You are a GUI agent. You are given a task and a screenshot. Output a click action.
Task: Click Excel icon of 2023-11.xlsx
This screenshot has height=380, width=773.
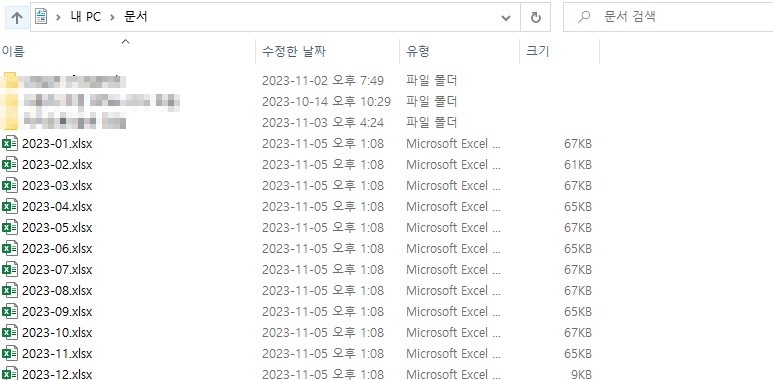click(x=10, y=354)
